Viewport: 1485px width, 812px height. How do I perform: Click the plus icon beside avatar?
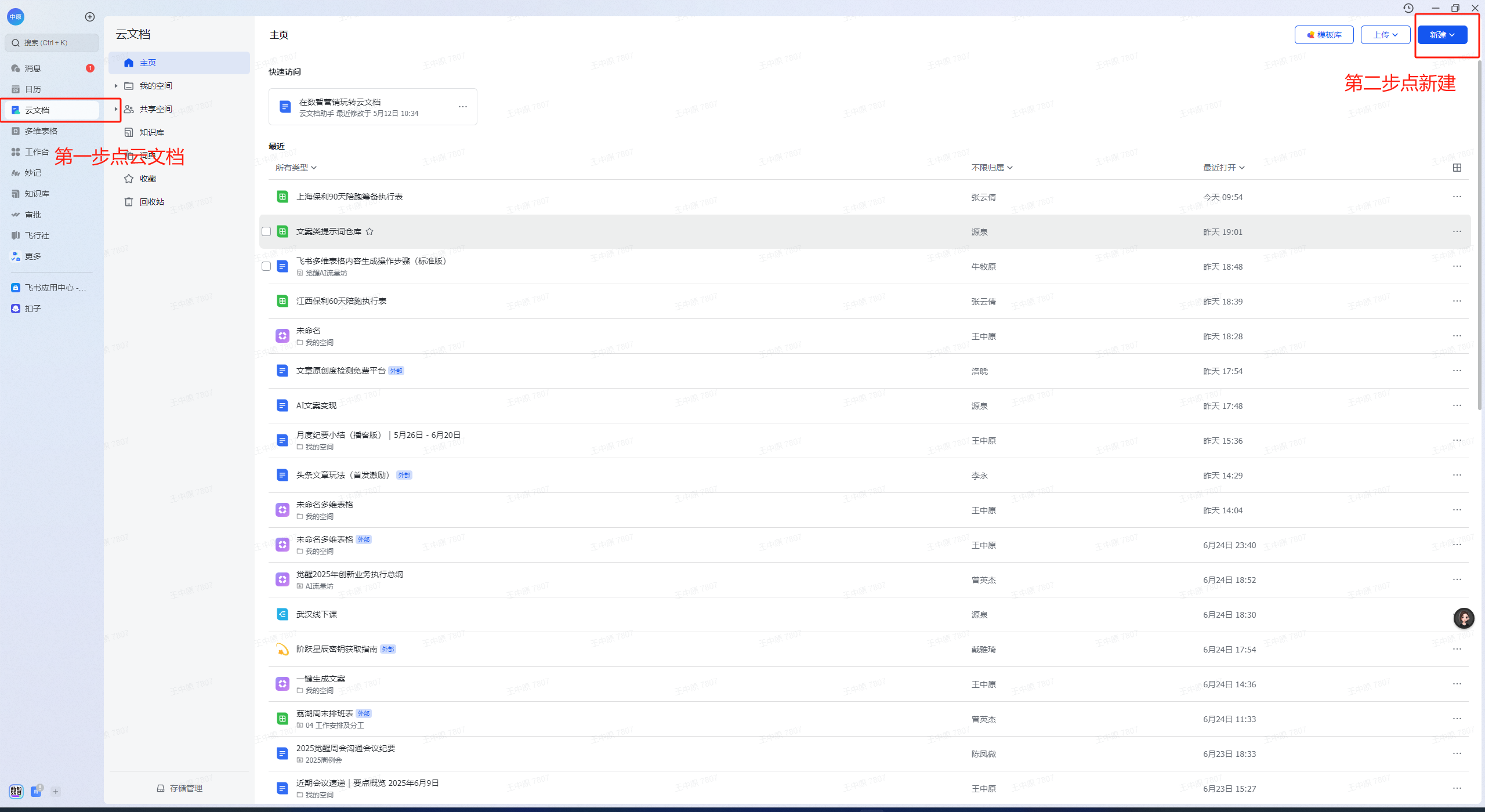pos(89,17)
